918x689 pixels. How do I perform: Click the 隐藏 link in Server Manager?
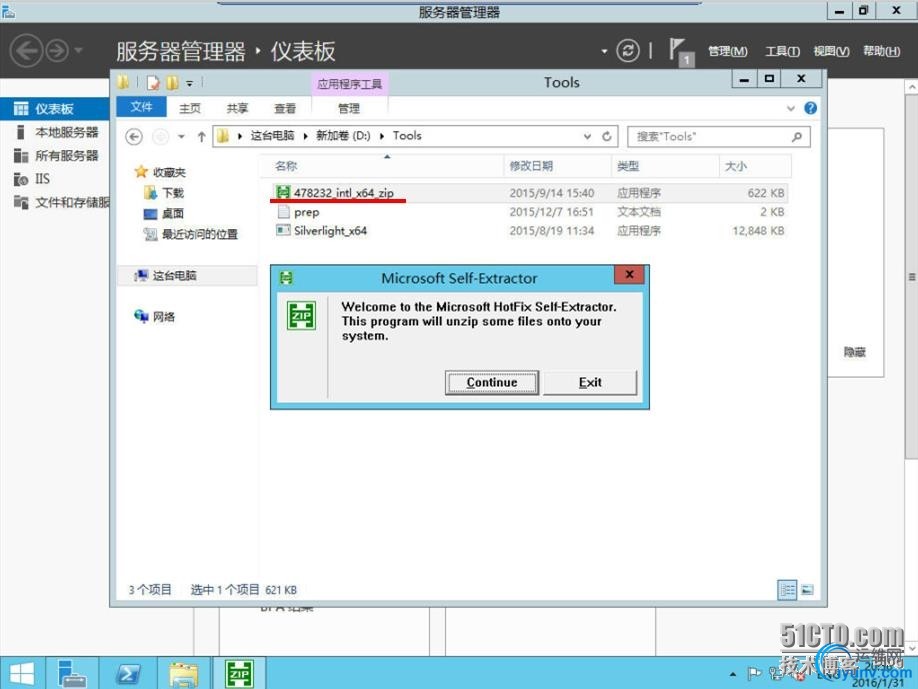click(854, 352)
